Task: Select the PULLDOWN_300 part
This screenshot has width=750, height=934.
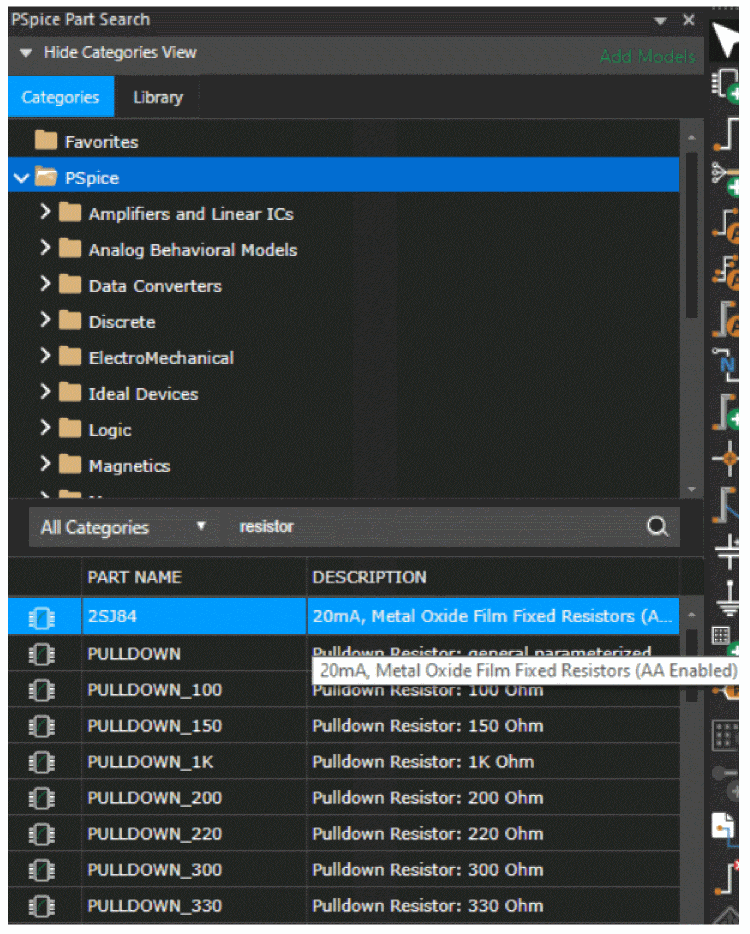Action: [x=155, y=870]
